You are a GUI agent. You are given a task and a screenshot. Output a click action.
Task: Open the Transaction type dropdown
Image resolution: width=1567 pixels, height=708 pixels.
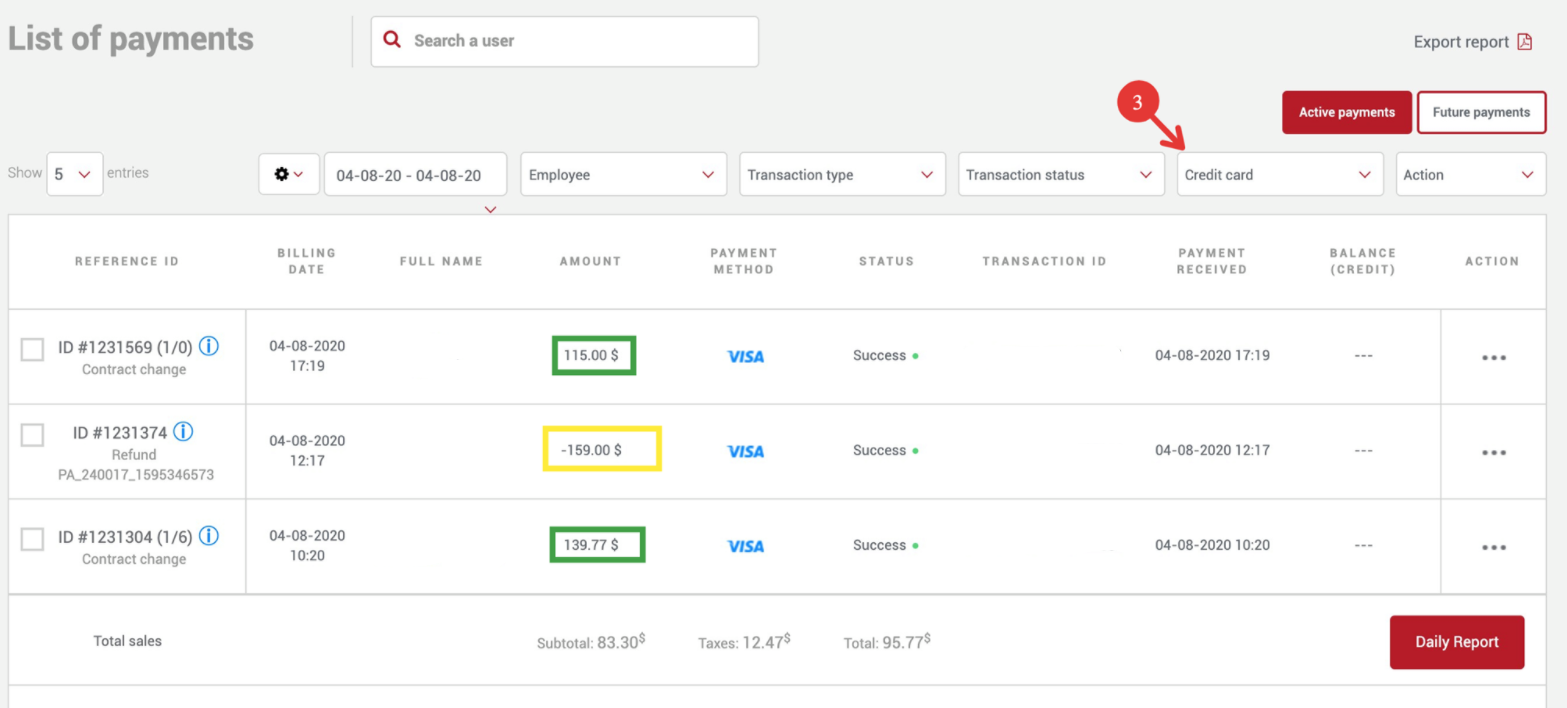[x=841, y=175]
